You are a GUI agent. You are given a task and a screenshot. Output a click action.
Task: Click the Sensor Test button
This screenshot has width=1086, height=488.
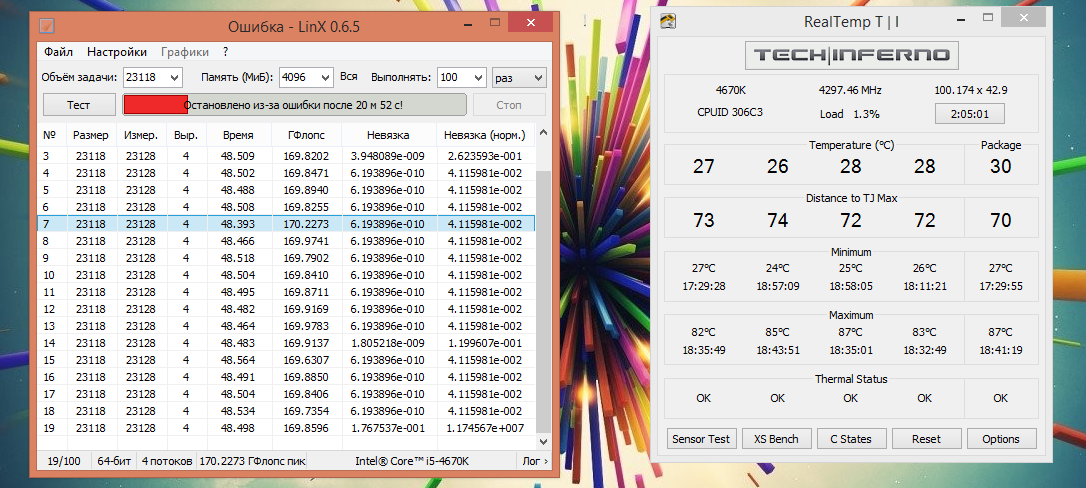coord(701,439)
